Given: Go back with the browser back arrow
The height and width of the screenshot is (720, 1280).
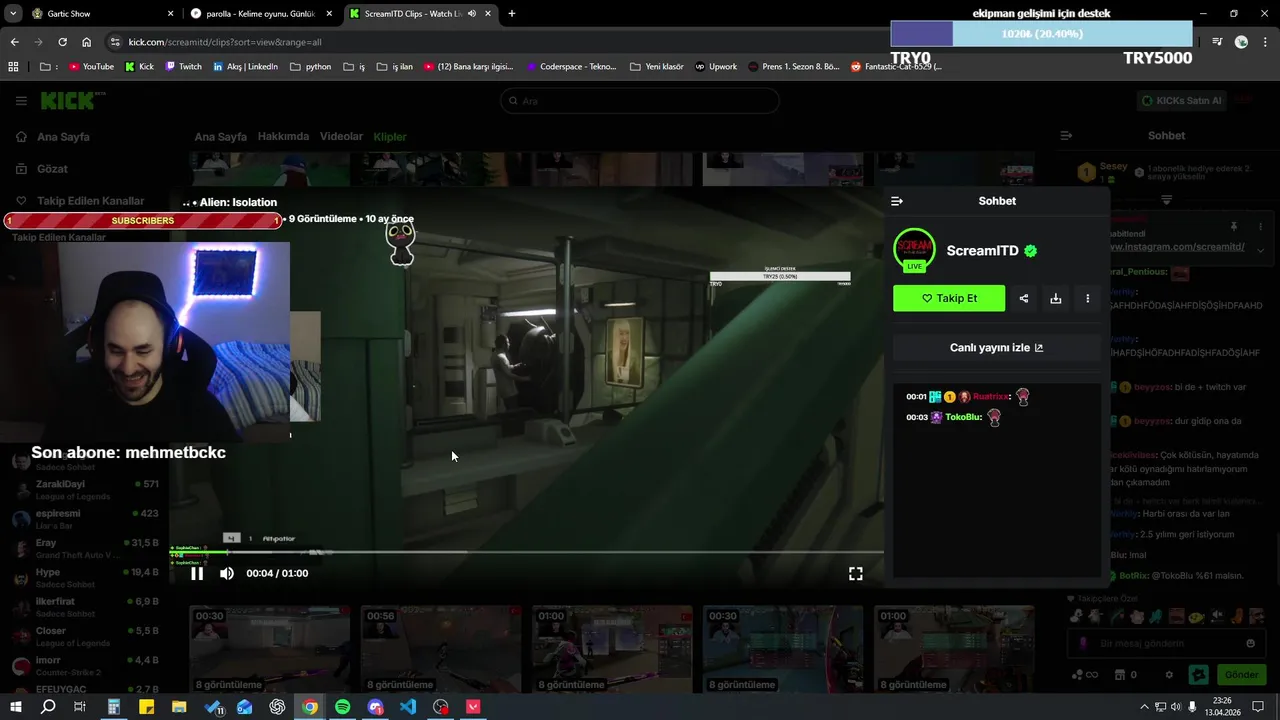Looking at the screenshot, I should [x=14, y=42].
